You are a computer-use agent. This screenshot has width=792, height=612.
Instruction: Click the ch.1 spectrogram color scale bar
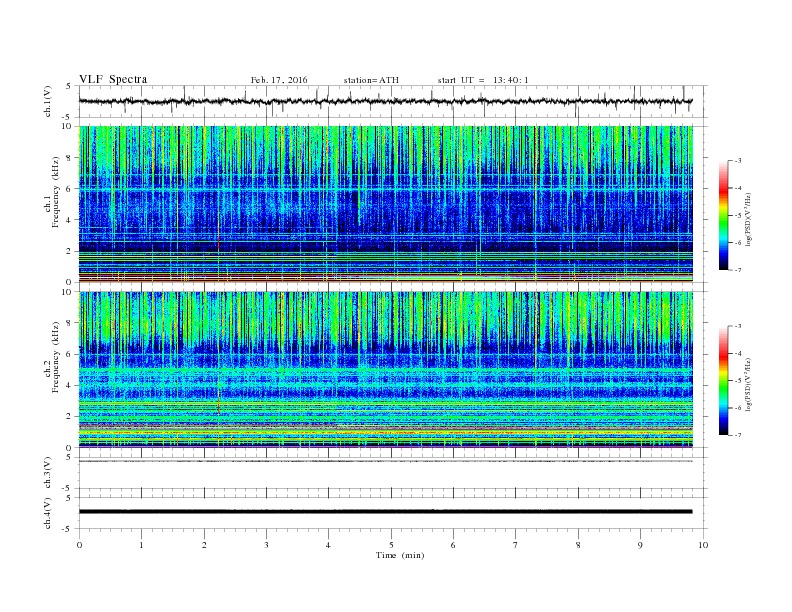click(723, 215)
